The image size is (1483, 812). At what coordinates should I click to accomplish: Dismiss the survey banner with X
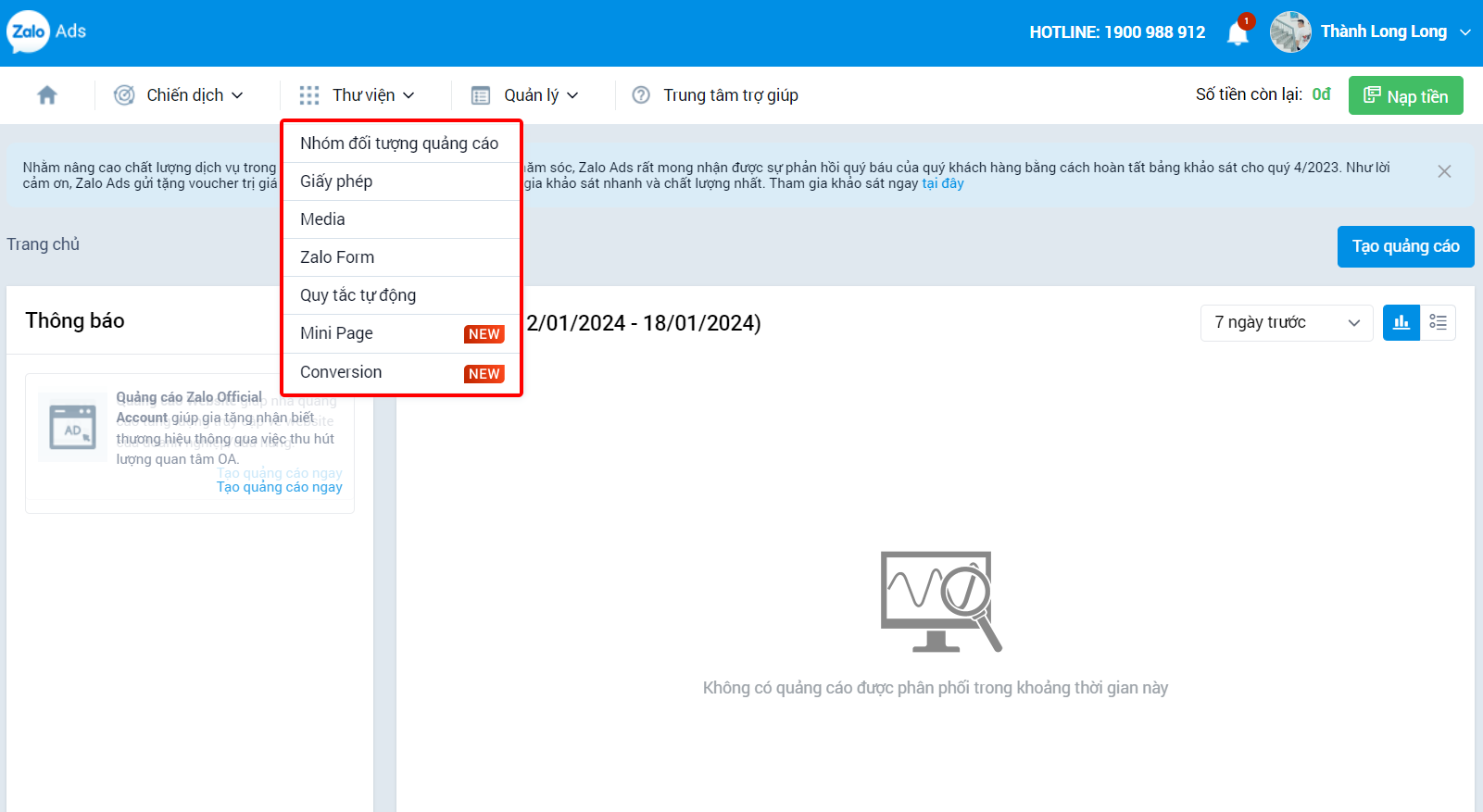(x=1444, y=171)
